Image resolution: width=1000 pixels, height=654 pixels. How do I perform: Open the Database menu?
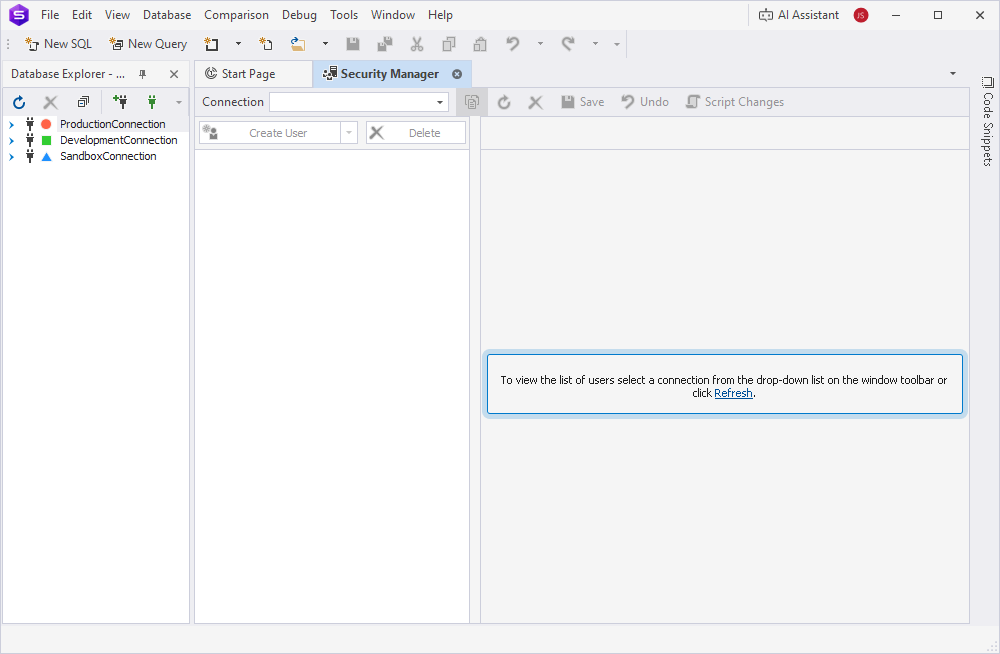click(x=166, y=14)
